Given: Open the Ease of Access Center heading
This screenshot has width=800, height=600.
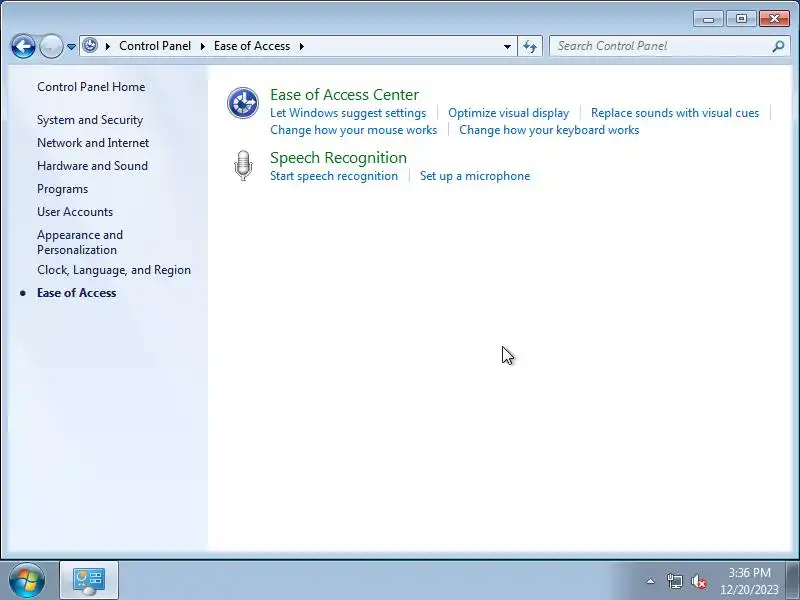Looking at the screenshot, I should coord(344,94).
